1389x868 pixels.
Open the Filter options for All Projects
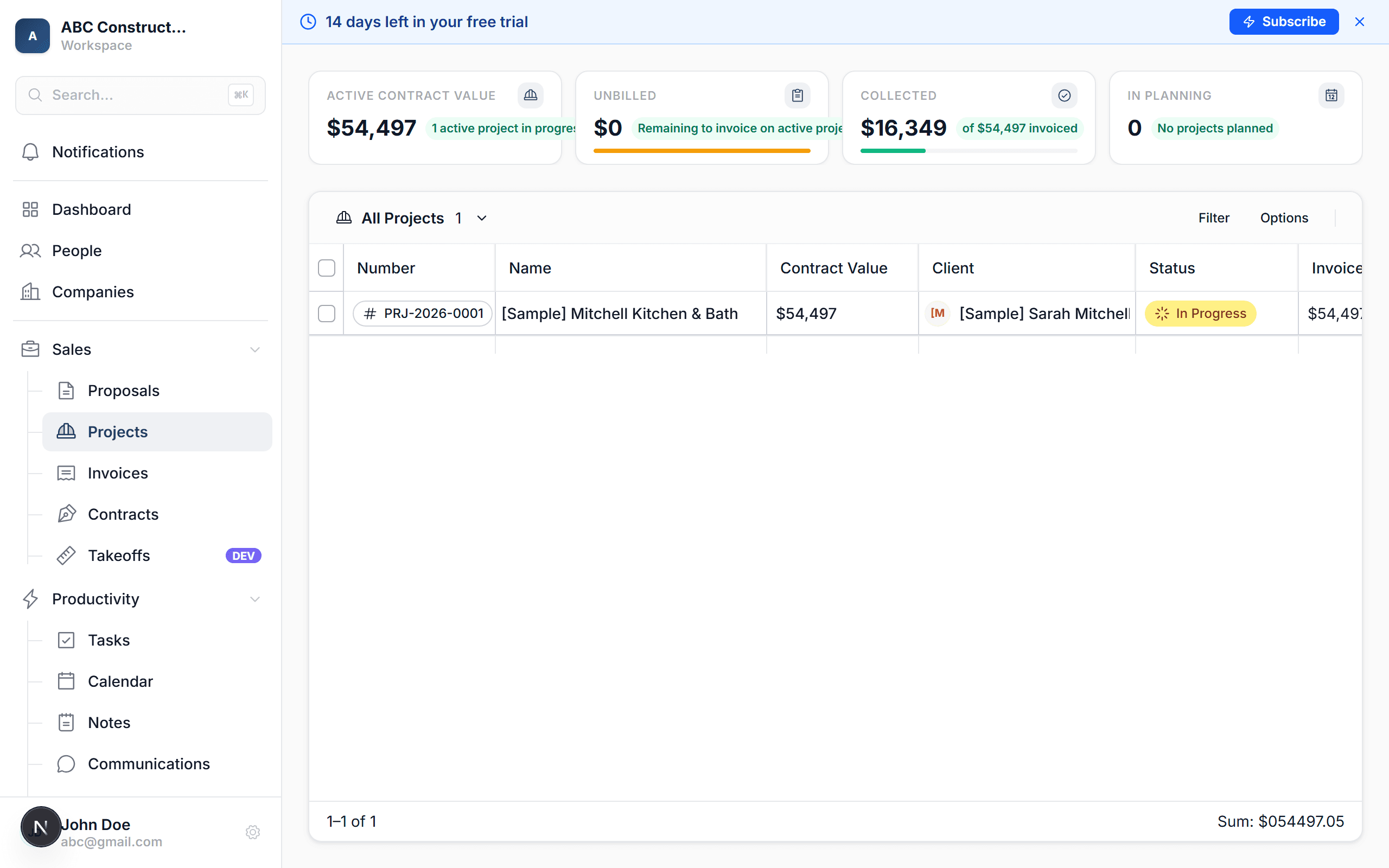tap(1213, 218)
